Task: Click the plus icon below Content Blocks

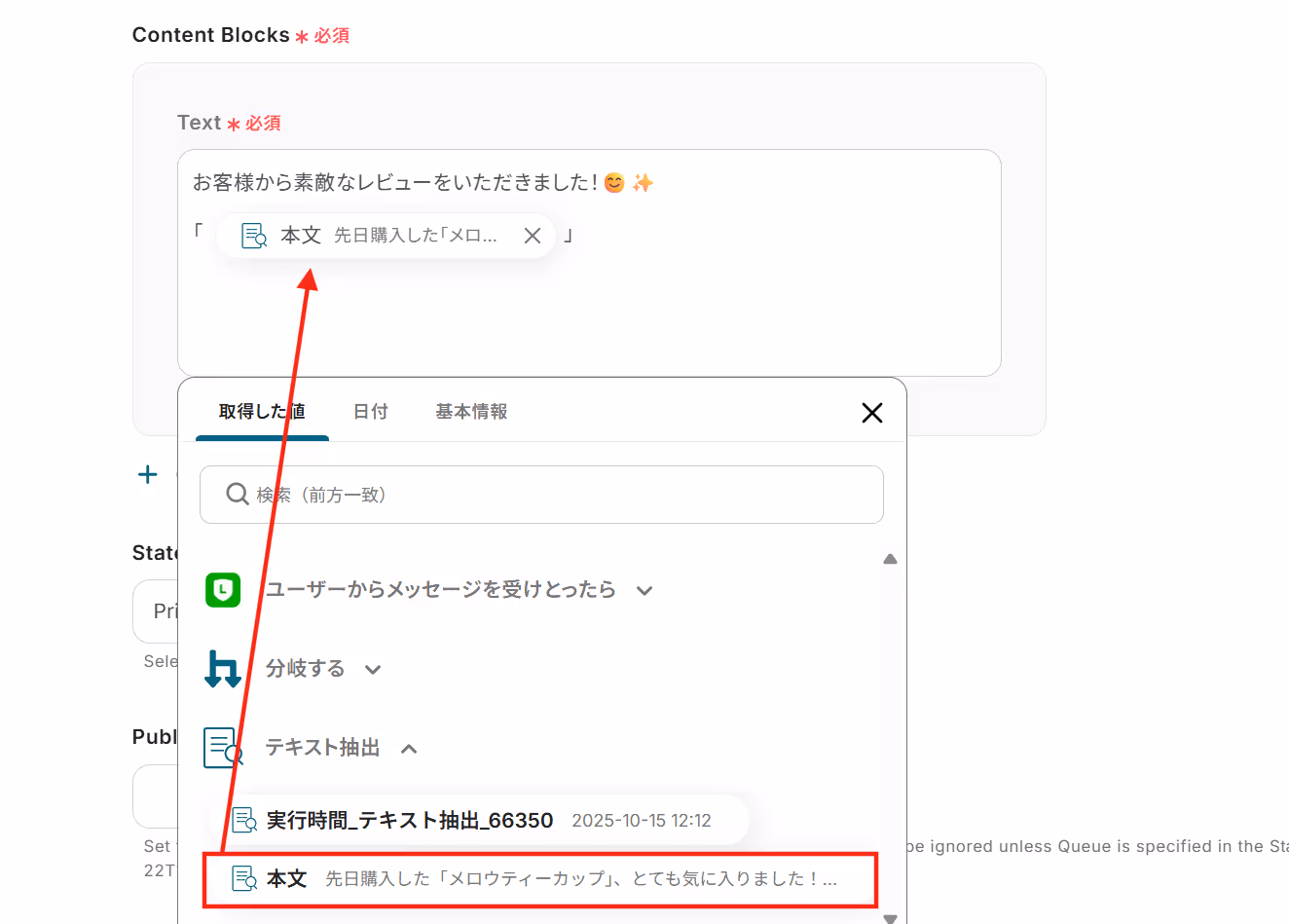Action: tap(148, 474)
